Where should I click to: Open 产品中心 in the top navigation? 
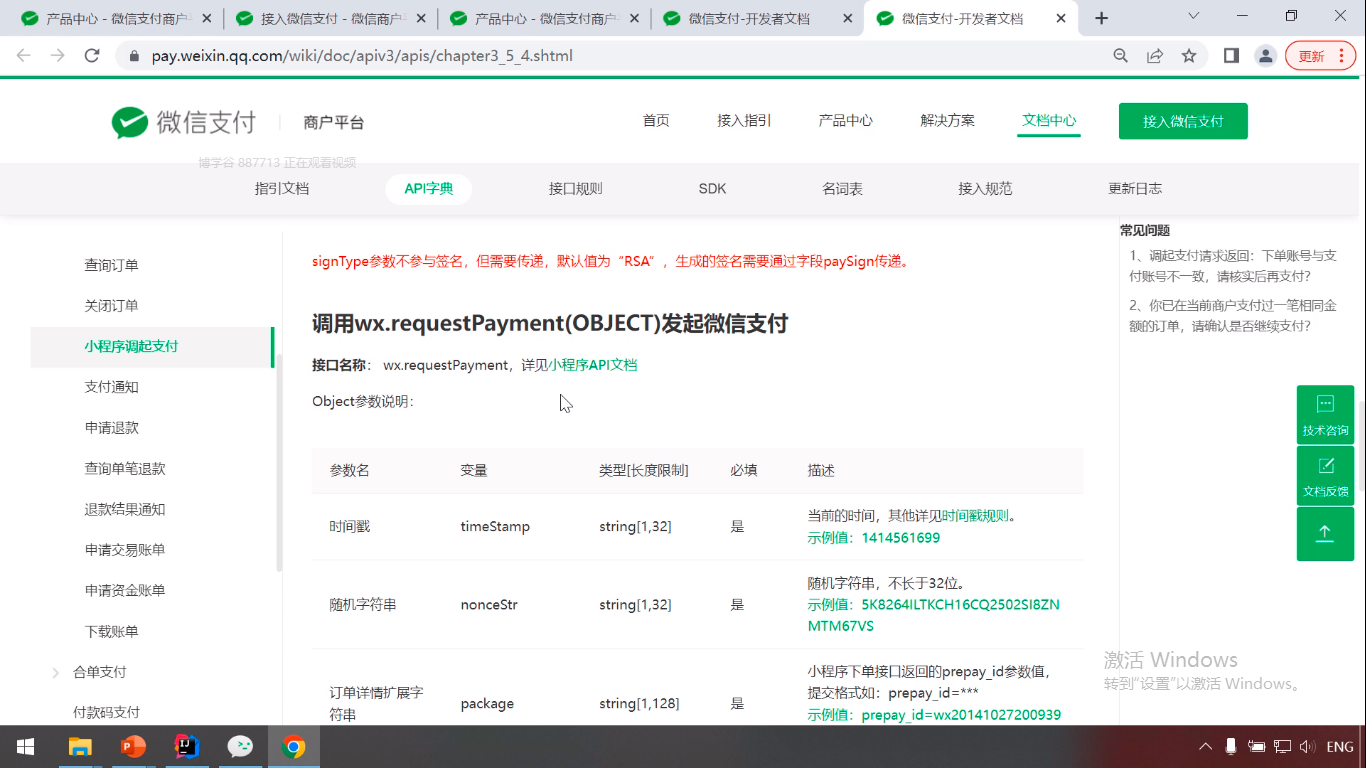(x=845, y=121)
